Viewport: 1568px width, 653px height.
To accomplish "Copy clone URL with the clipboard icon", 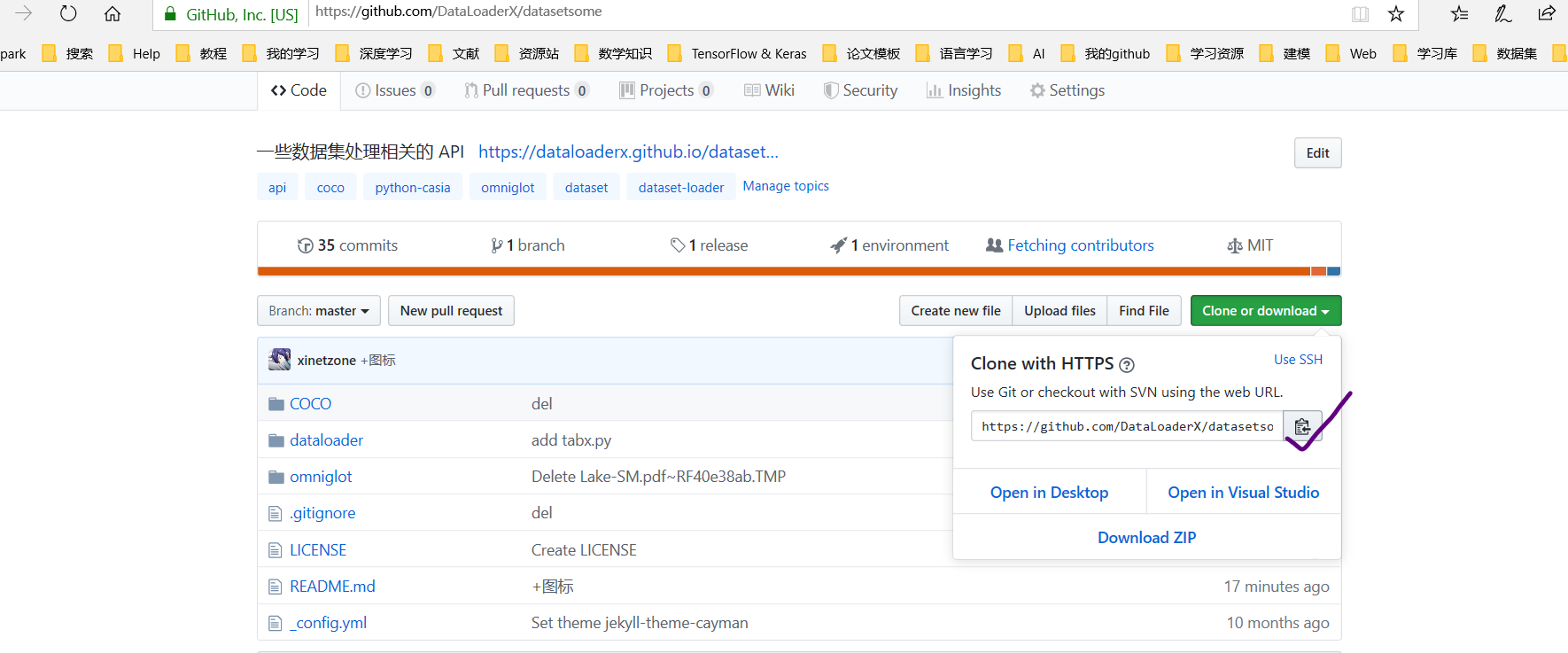I will tap(1302, 426).
